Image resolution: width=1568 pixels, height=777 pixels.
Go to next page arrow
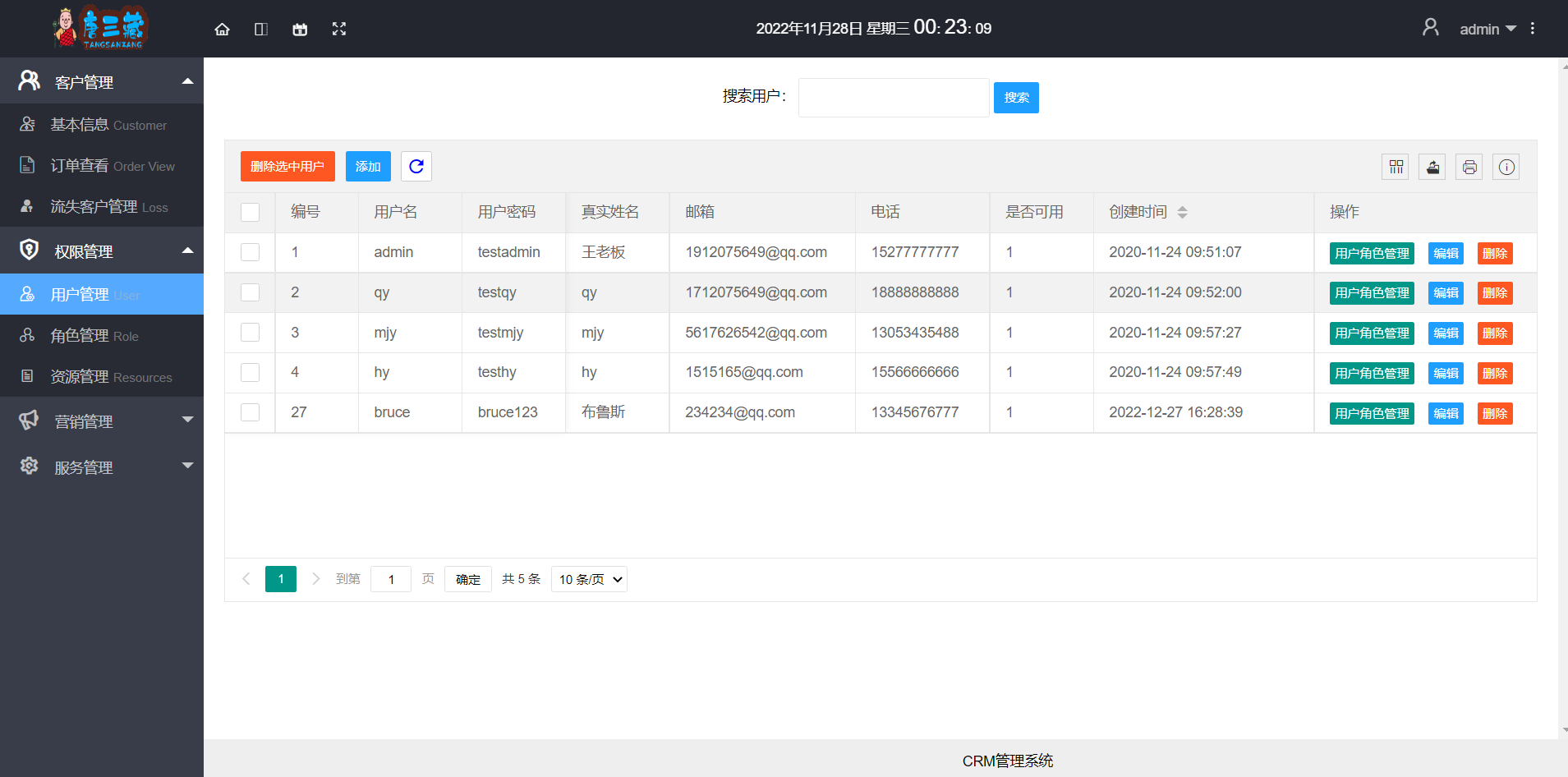(x=316, y=579)
